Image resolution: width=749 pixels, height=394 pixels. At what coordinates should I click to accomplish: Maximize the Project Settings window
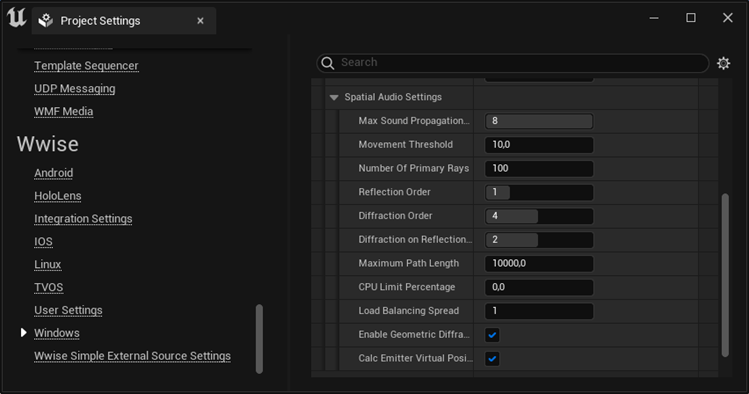click(691, 18)
